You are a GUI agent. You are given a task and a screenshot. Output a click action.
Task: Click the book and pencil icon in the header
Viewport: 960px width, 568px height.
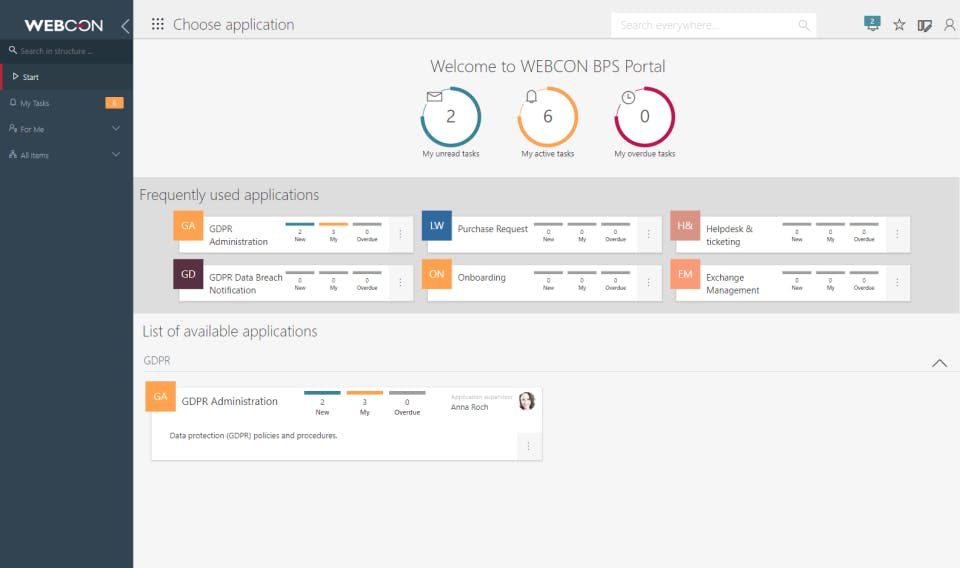(x=924, y=25)
